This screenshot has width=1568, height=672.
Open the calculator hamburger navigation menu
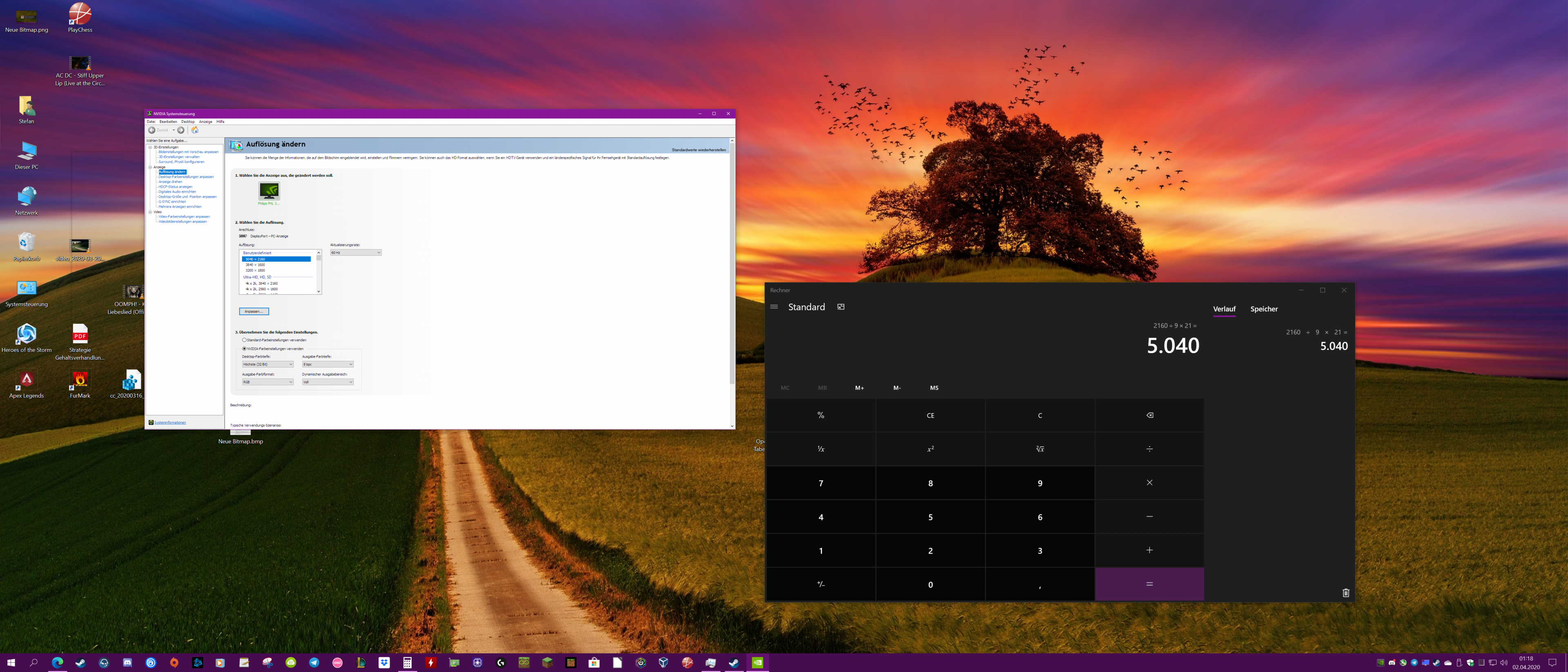774,307
